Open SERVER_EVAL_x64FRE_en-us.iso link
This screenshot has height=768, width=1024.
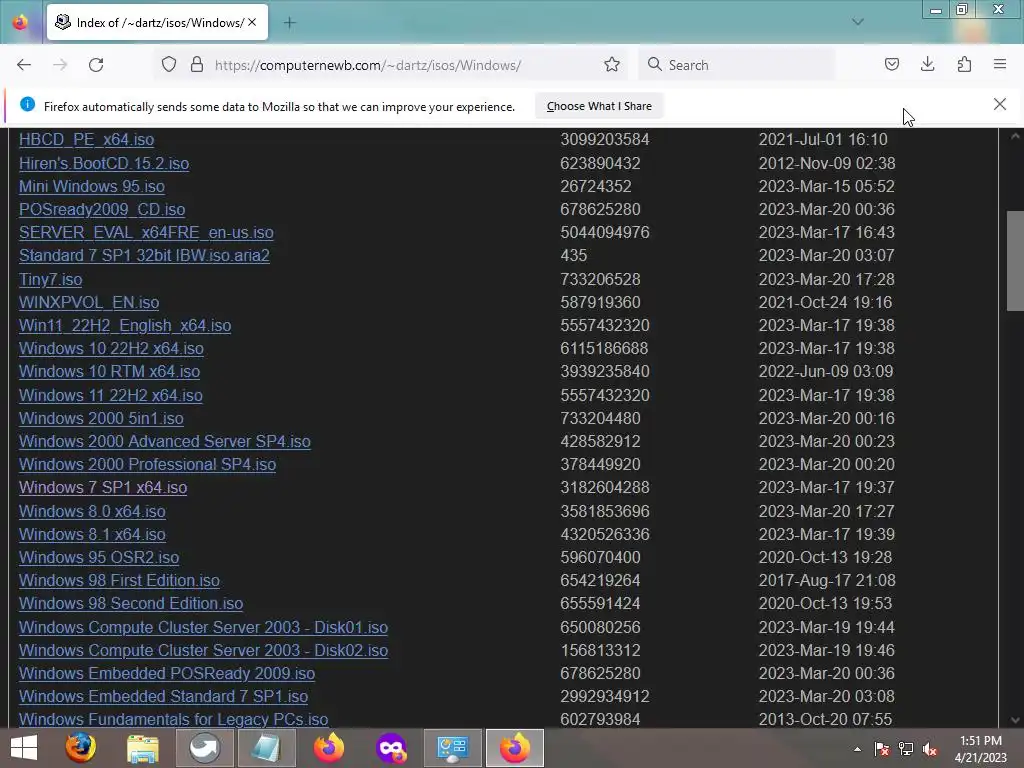pyautogui.click(x=146, y=232)
